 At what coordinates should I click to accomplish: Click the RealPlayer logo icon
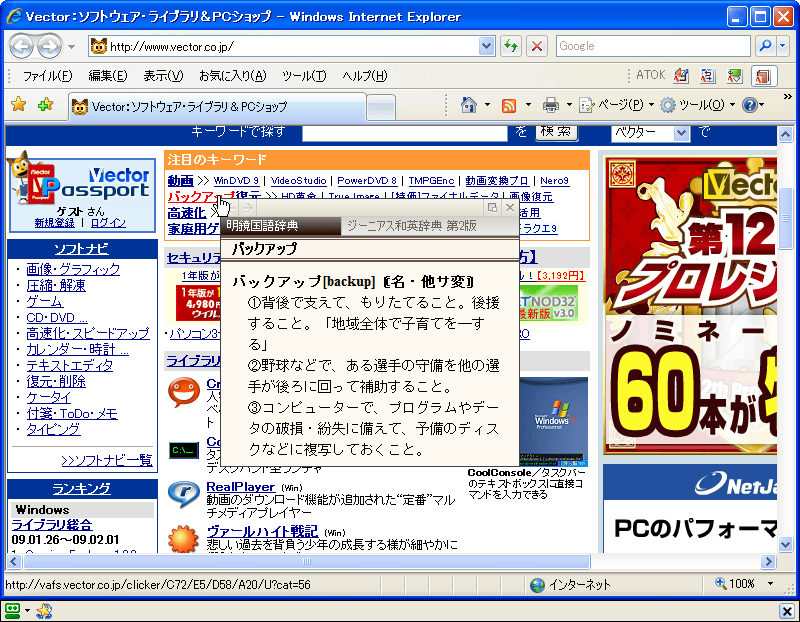pyautogui.click(x=183, y=493)
